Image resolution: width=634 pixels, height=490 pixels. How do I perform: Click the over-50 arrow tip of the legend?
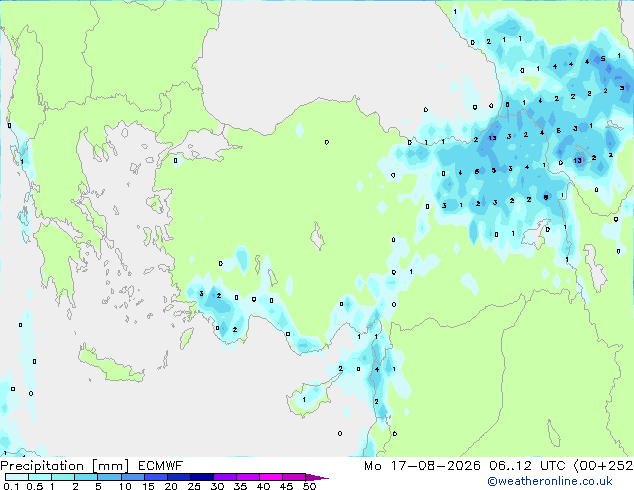317,477
